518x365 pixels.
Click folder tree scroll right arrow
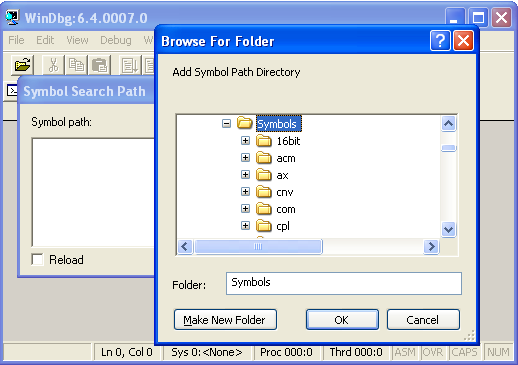point(431,247)
